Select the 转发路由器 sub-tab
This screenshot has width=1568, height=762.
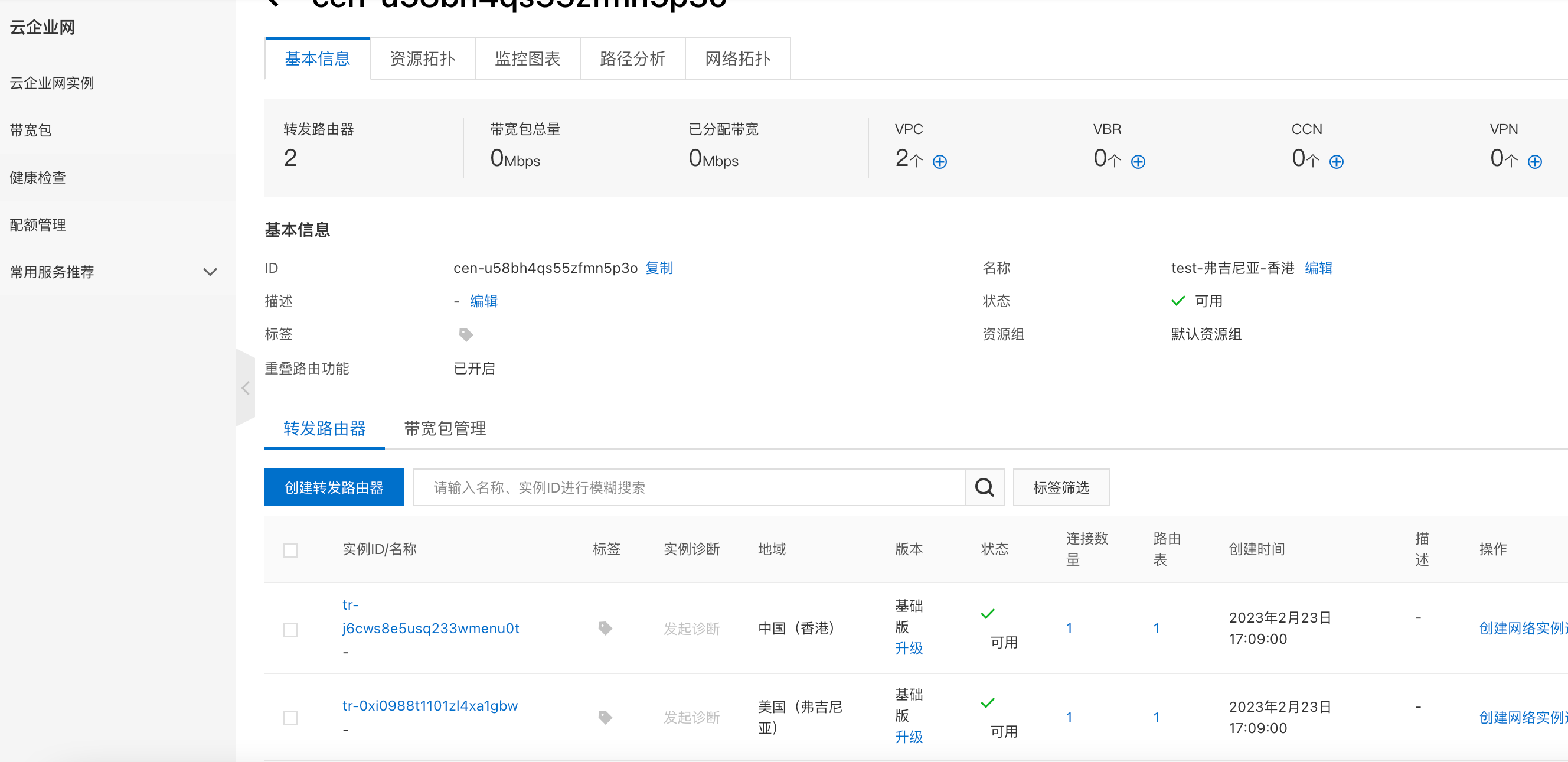coord(325,428)
